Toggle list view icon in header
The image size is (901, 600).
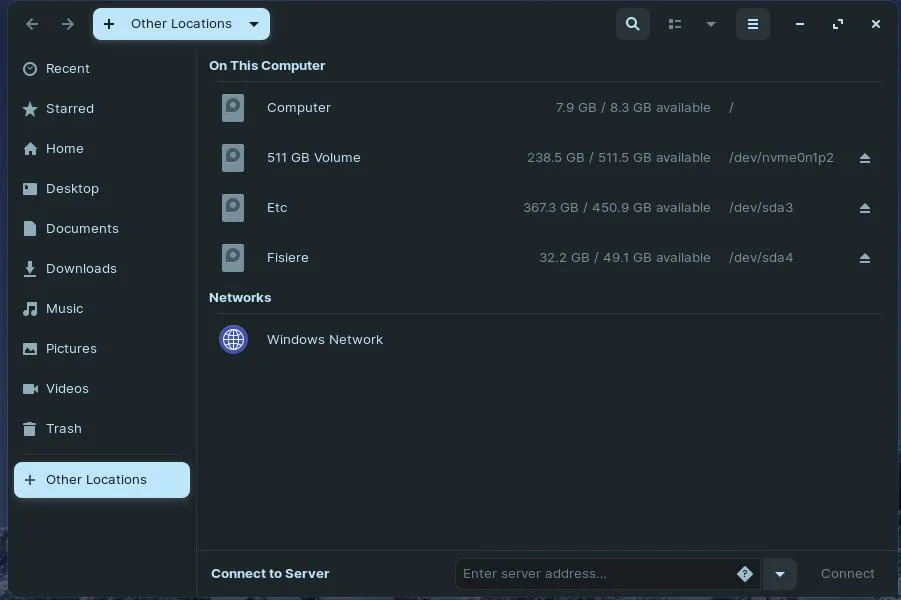(x=675, y=24)
